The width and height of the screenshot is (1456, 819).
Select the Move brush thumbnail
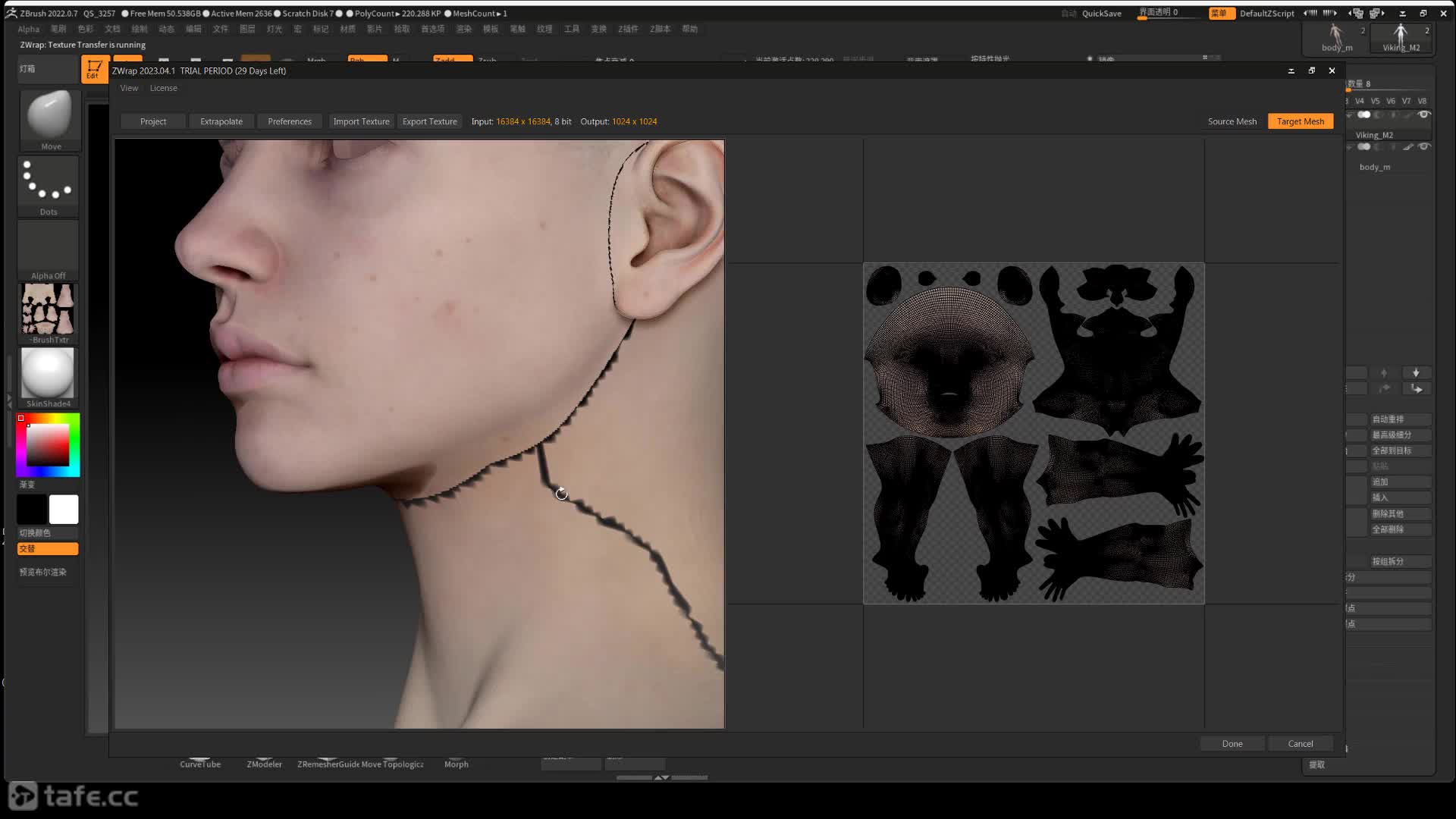tap(50, 119)
